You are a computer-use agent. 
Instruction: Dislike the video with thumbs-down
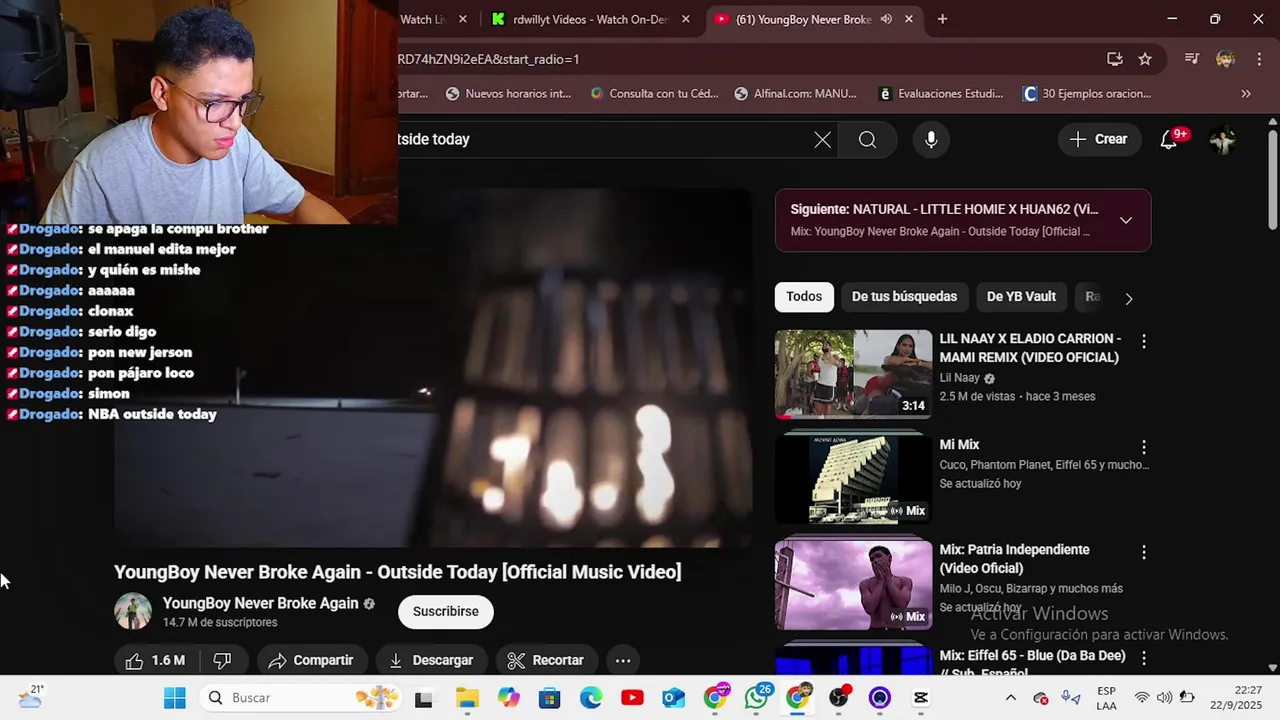tap(223, 660)
